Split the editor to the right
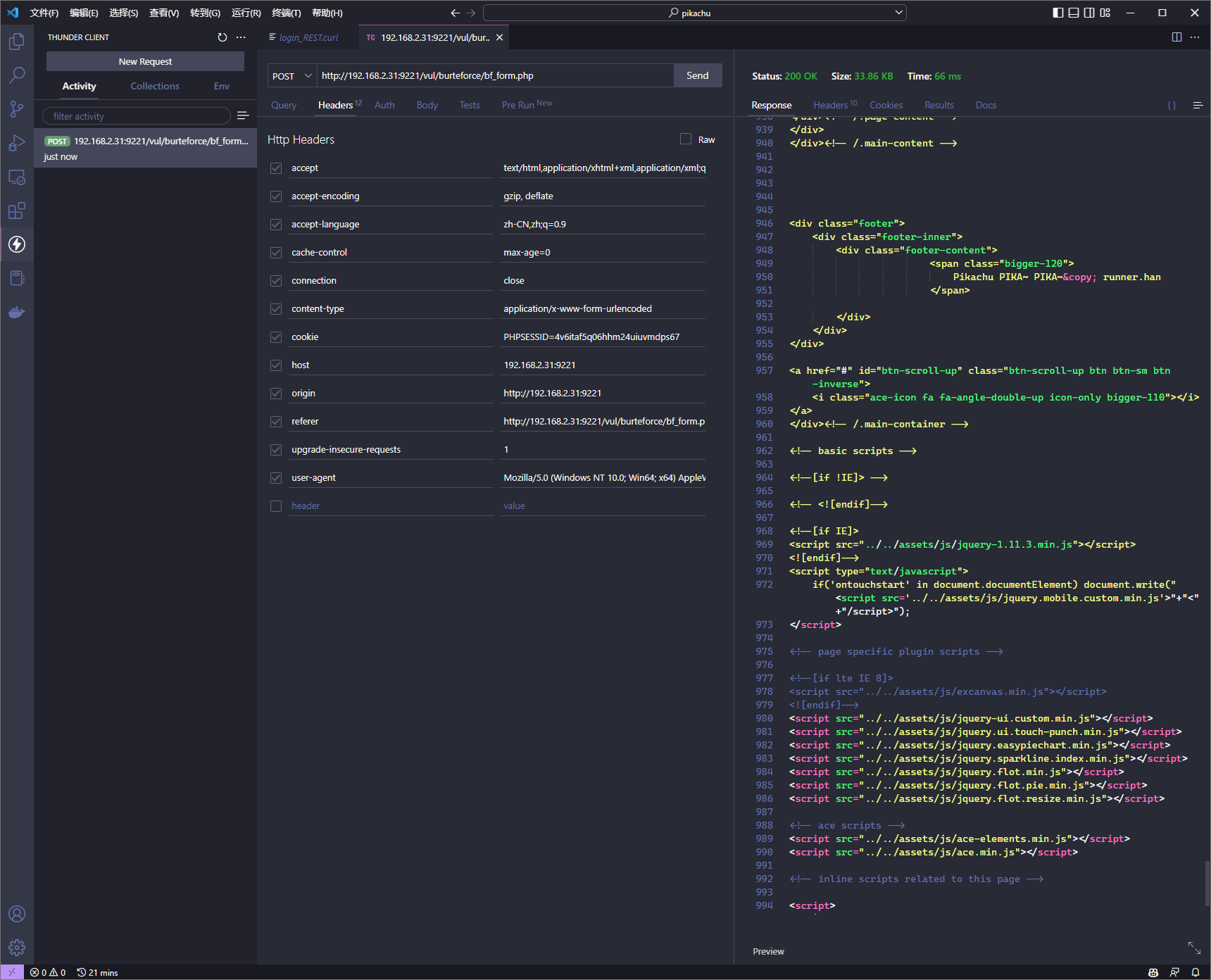This screenshot has height=980, width=1211. pos(1177,37)
